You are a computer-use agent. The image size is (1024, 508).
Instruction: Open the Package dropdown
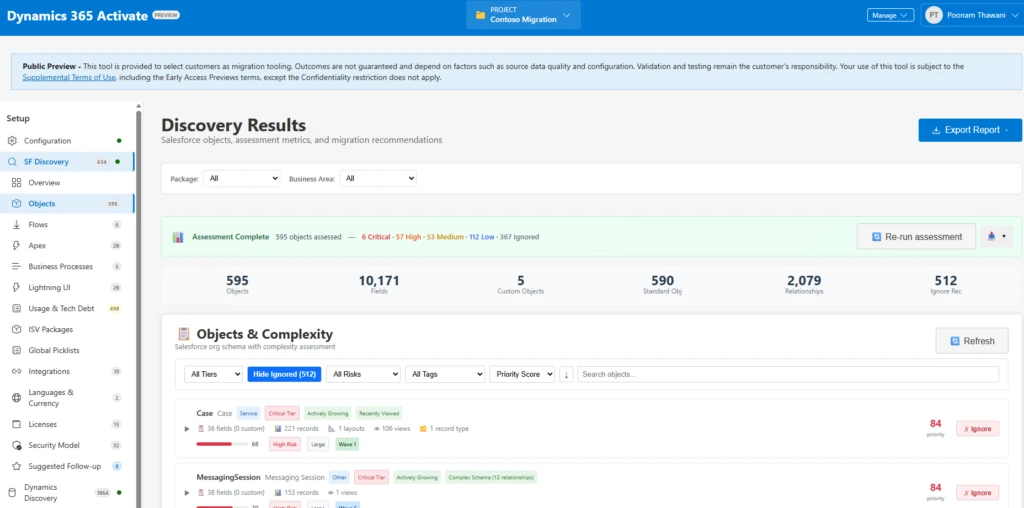coord(242,178)
